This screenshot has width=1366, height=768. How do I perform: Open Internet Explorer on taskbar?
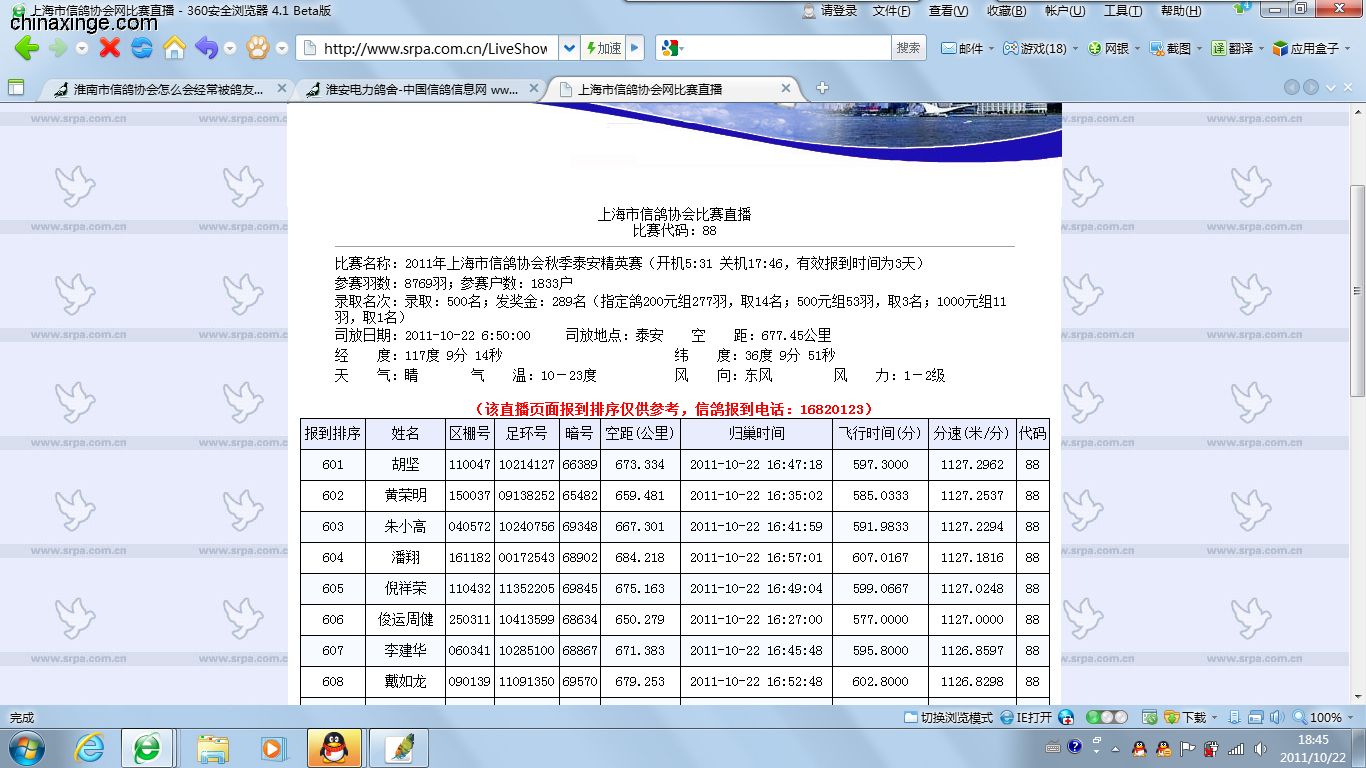point(90,747)
